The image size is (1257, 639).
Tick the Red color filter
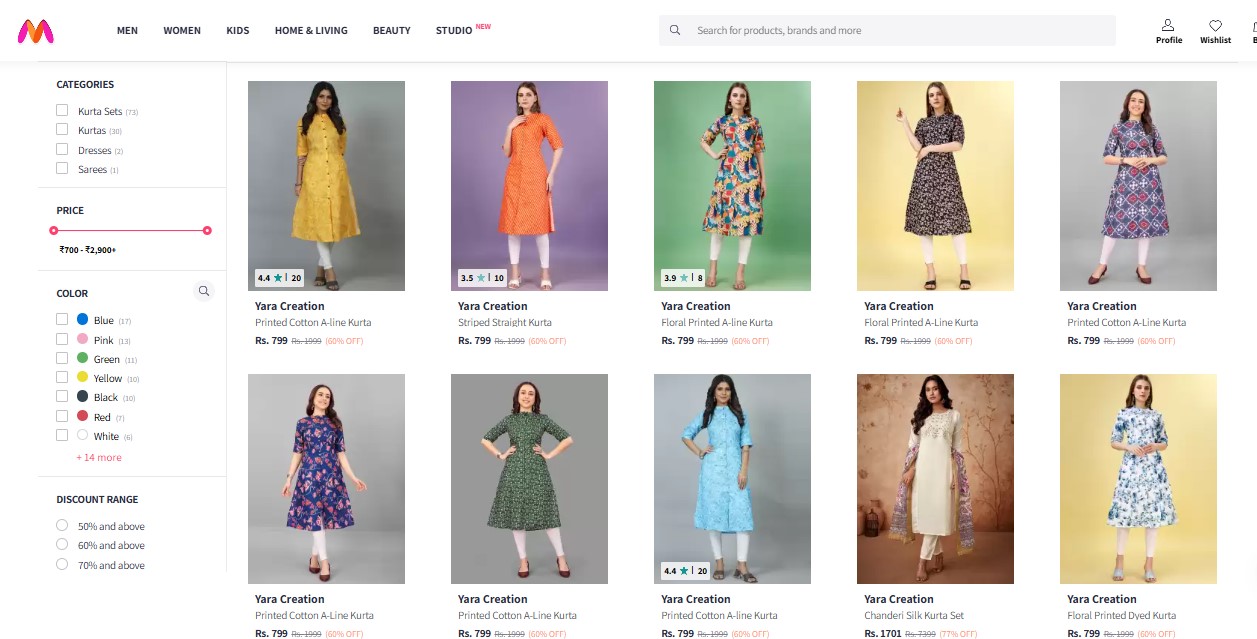62,417
